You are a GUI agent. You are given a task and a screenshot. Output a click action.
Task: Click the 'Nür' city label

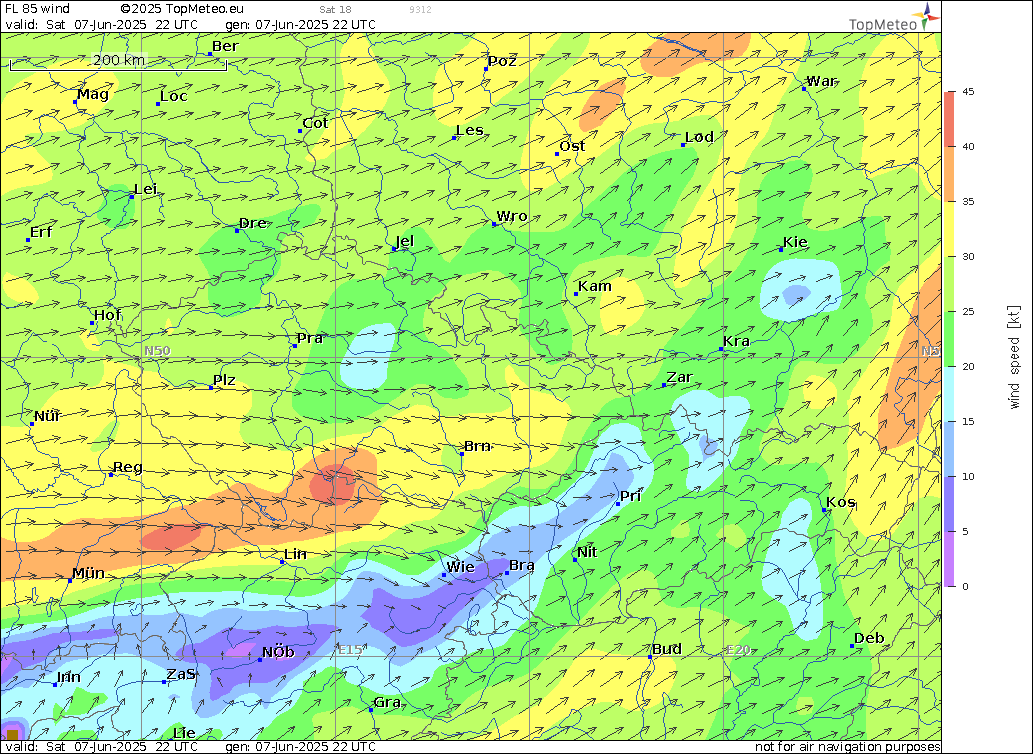[x=47, y=416]
